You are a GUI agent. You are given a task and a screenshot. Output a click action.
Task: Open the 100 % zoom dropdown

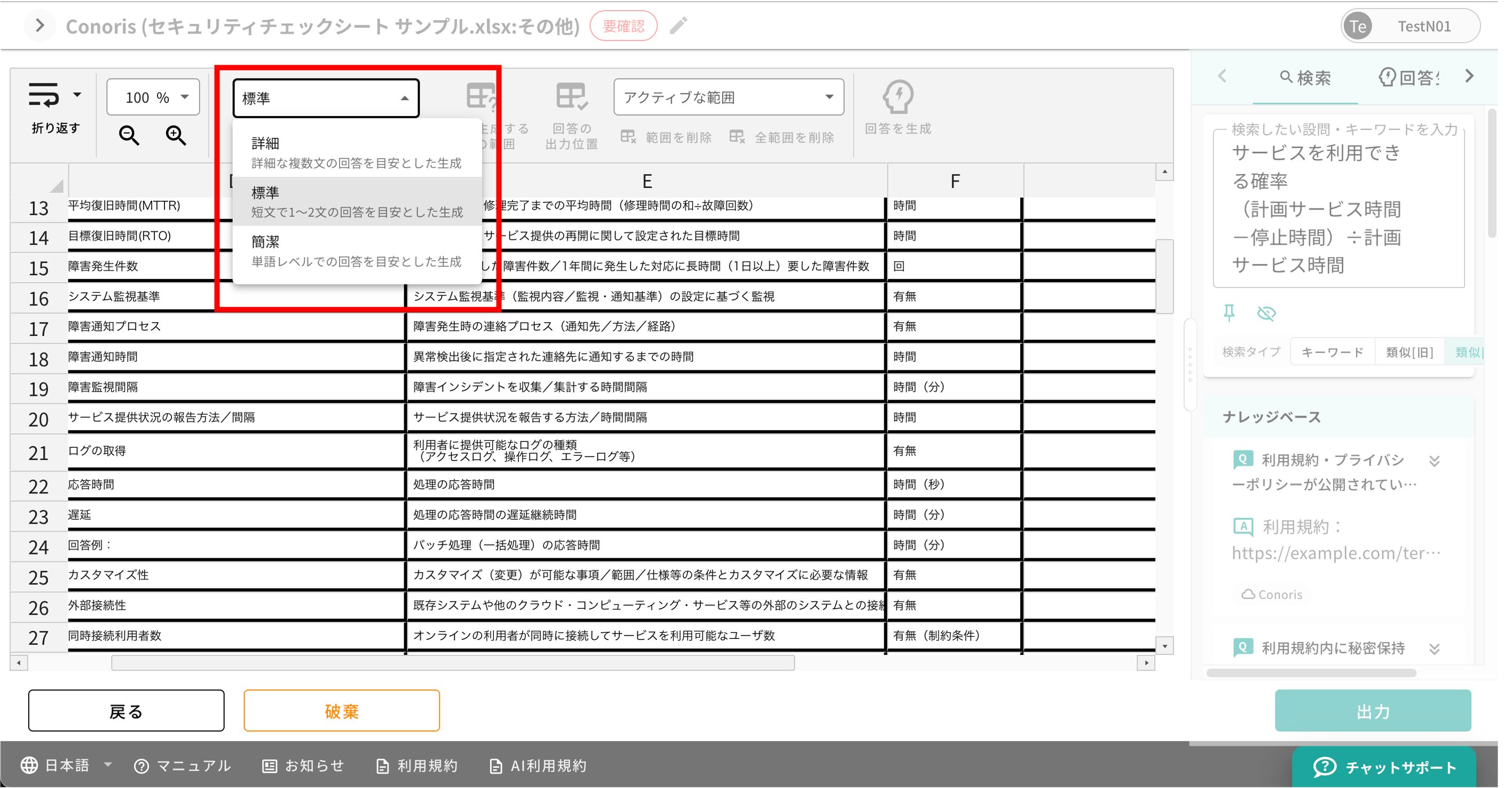153,97
